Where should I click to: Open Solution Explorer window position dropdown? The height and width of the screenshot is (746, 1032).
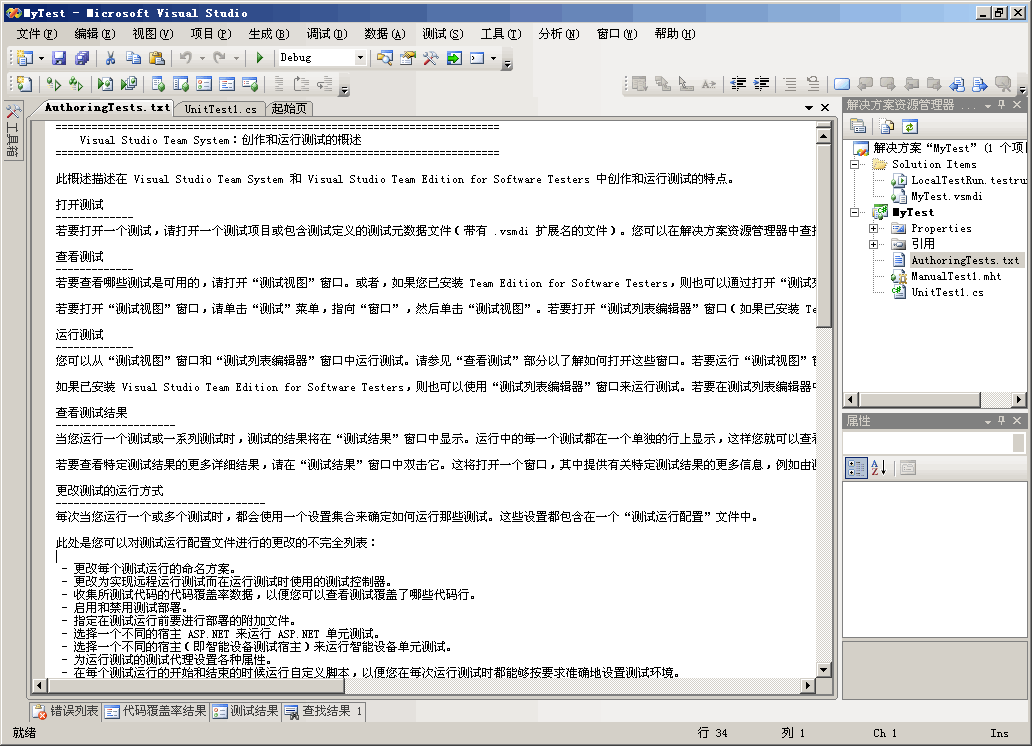[x=988, y=105]
